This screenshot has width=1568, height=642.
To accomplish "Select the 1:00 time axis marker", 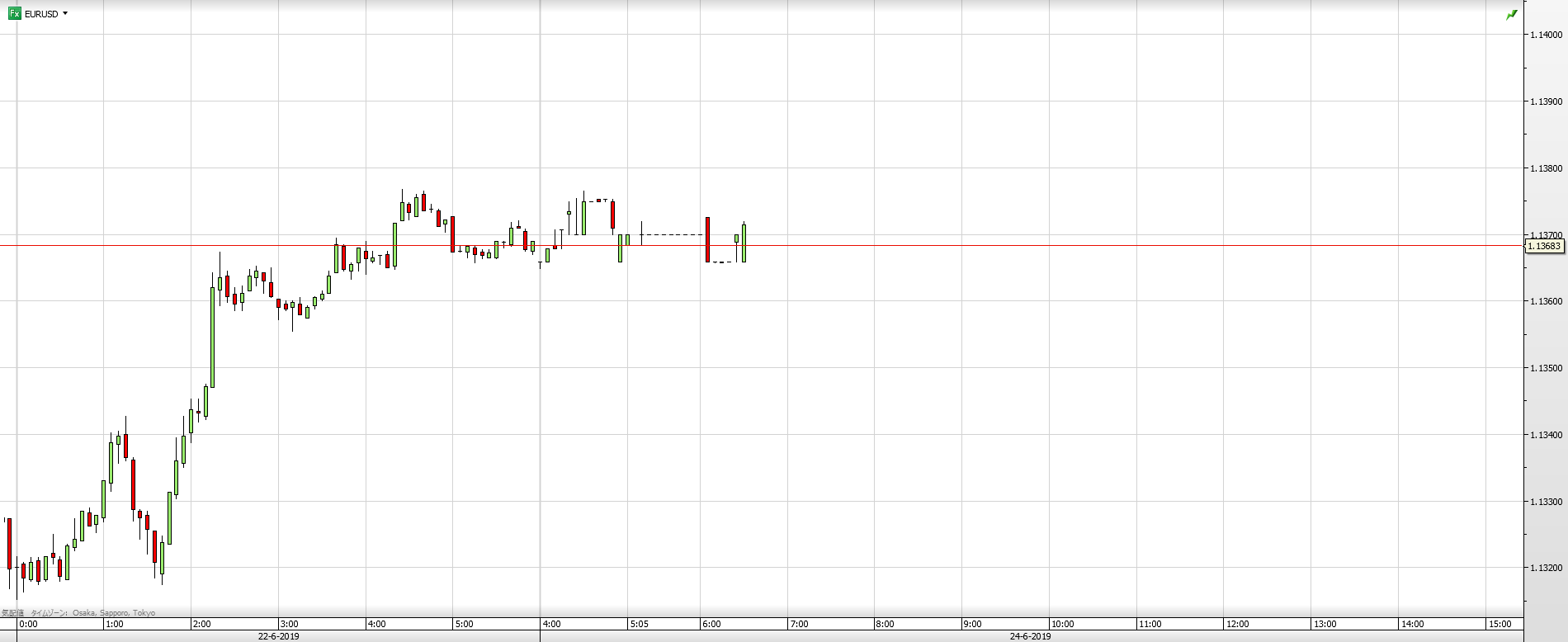I will [114, 624].
